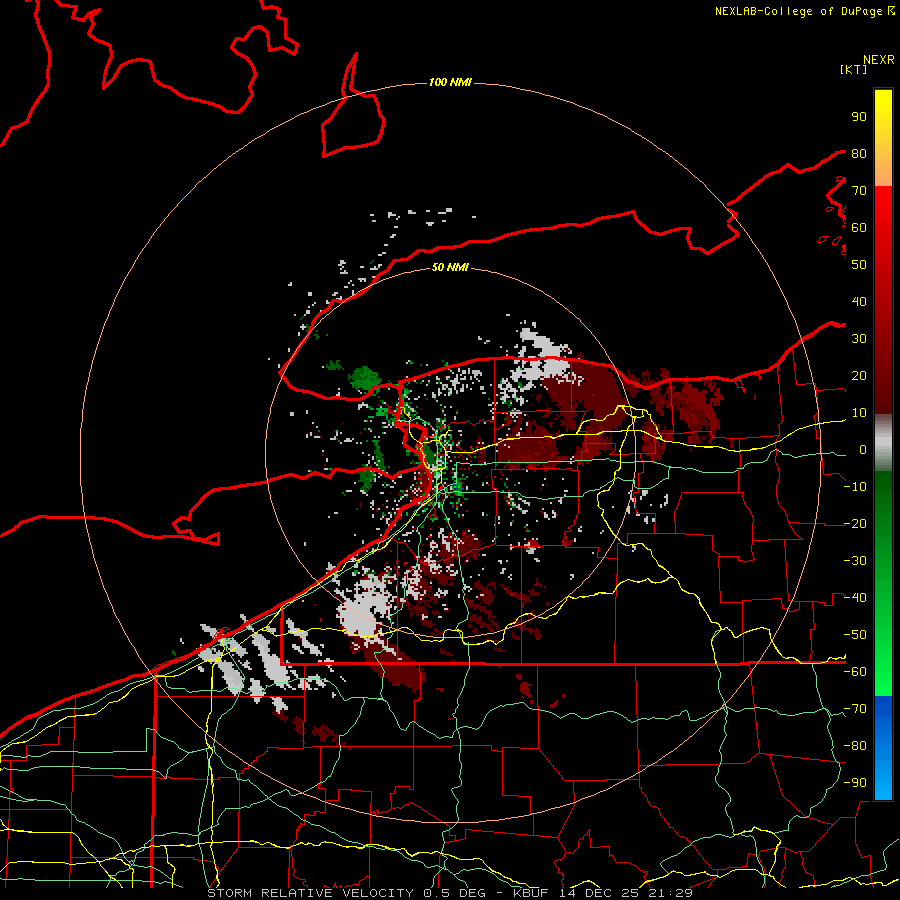900x900 pixels.
Task: Click the -70 value on the color scale
Action: [855, 709]
